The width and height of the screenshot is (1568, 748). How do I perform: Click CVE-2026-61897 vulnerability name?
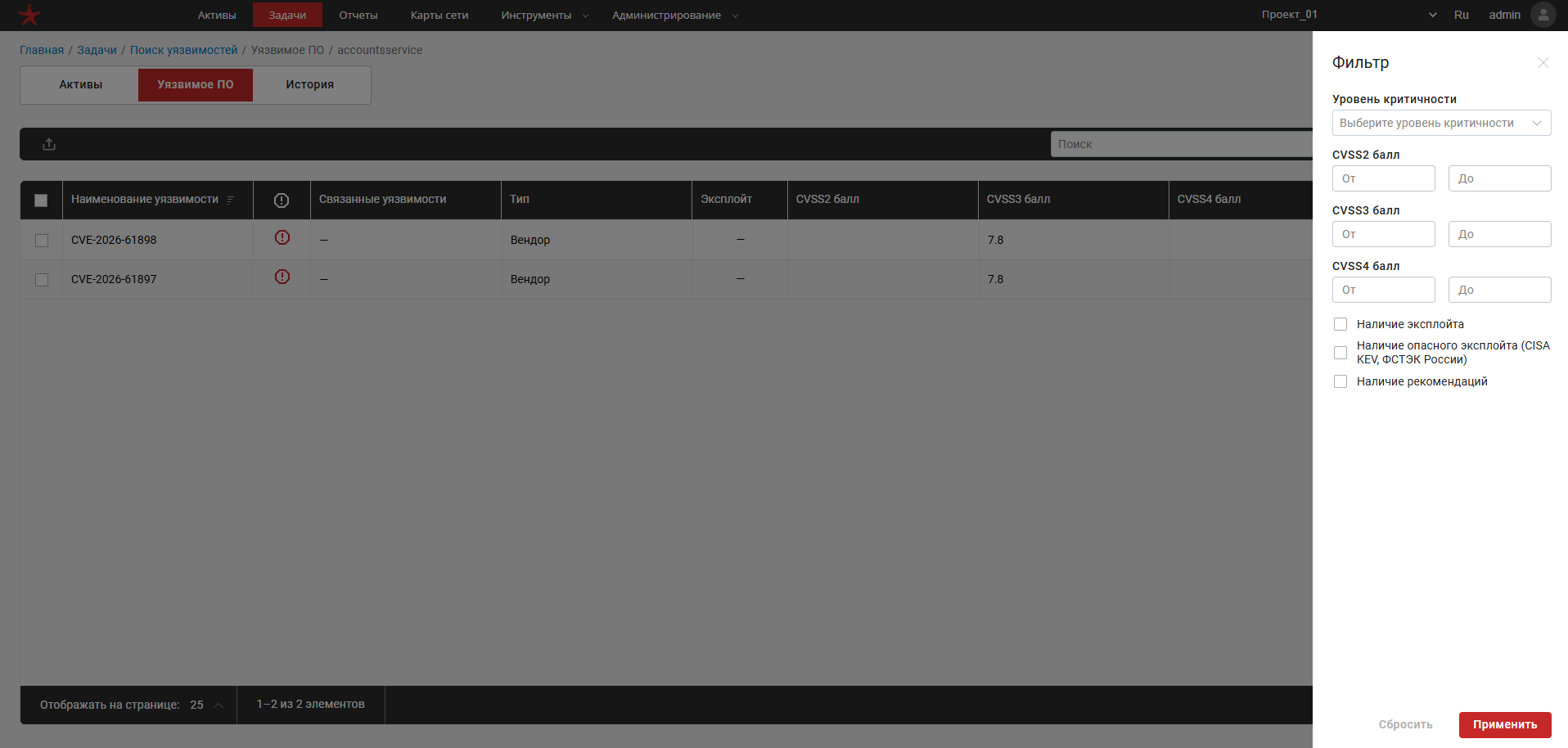(x=114, y=279)
